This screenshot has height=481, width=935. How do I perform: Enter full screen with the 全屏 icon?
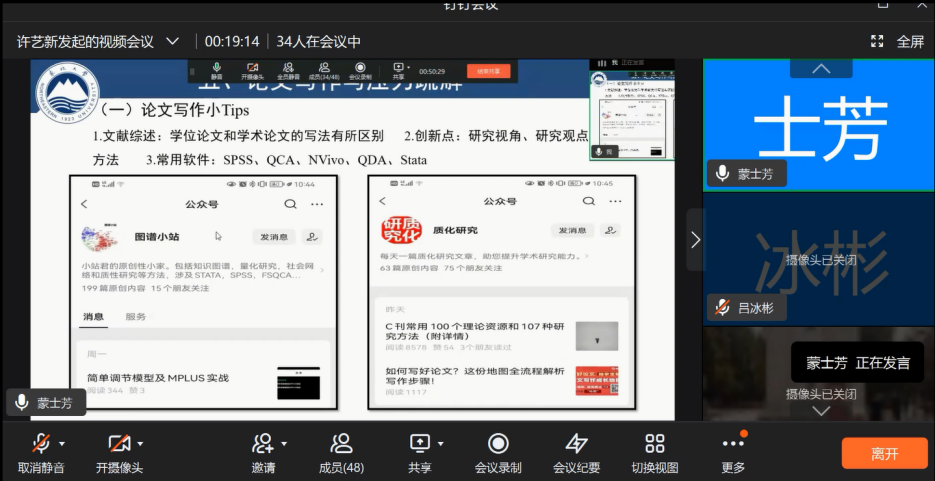[x=877, y=41]
